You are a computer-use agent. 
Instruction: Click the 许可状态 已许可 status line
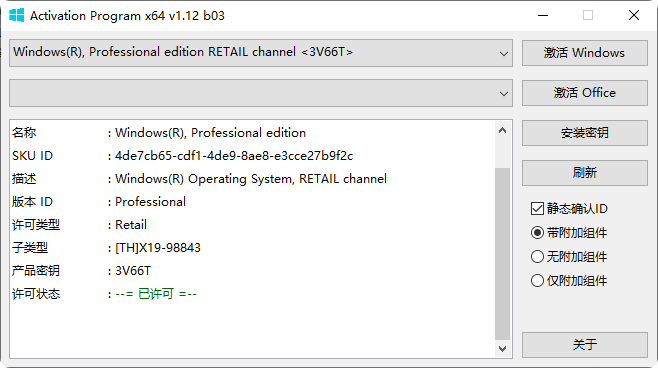(x=104, y=294)
